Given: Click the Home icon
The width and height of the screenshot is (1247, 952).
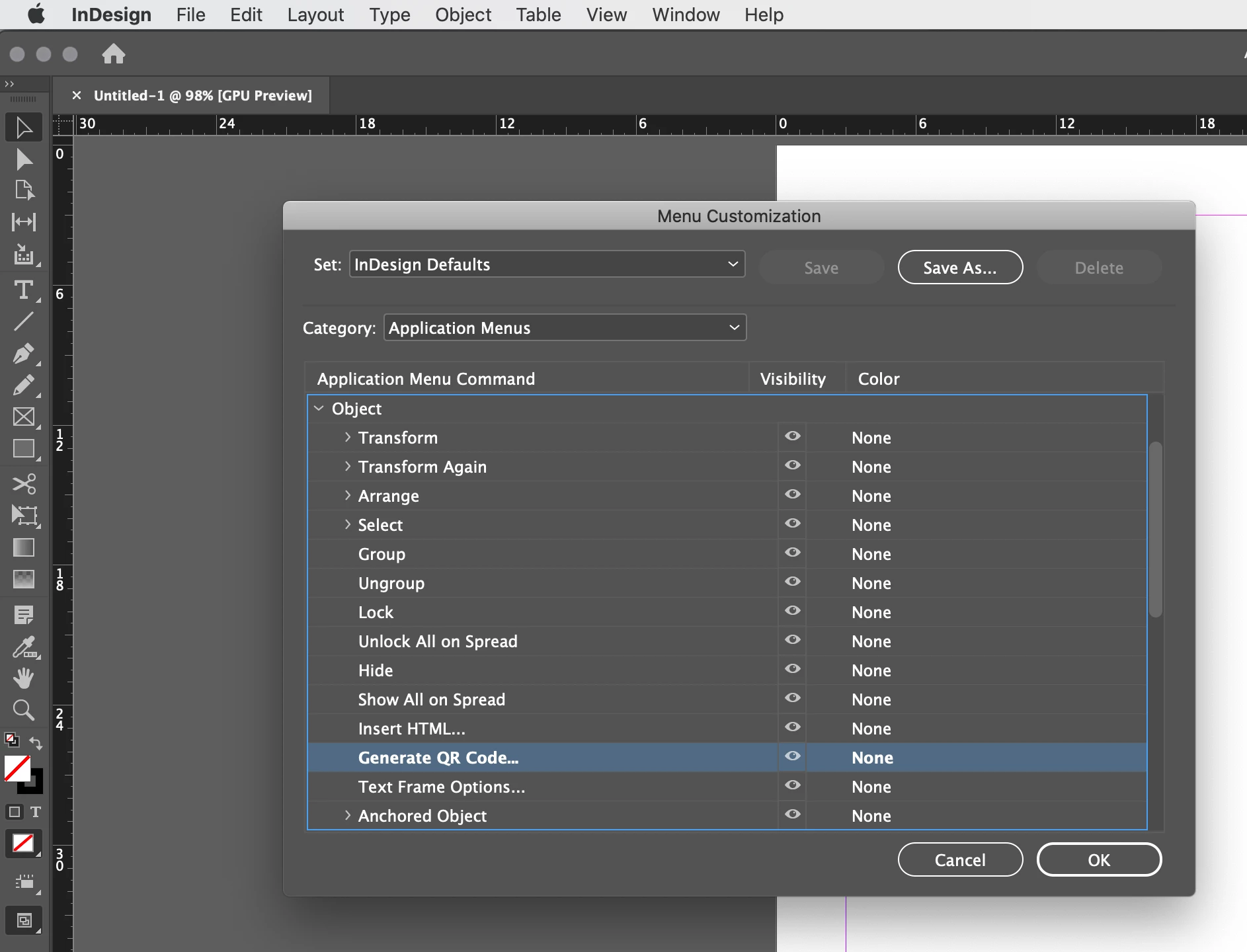Looking at the screenshot, I should tap(114, 53).
